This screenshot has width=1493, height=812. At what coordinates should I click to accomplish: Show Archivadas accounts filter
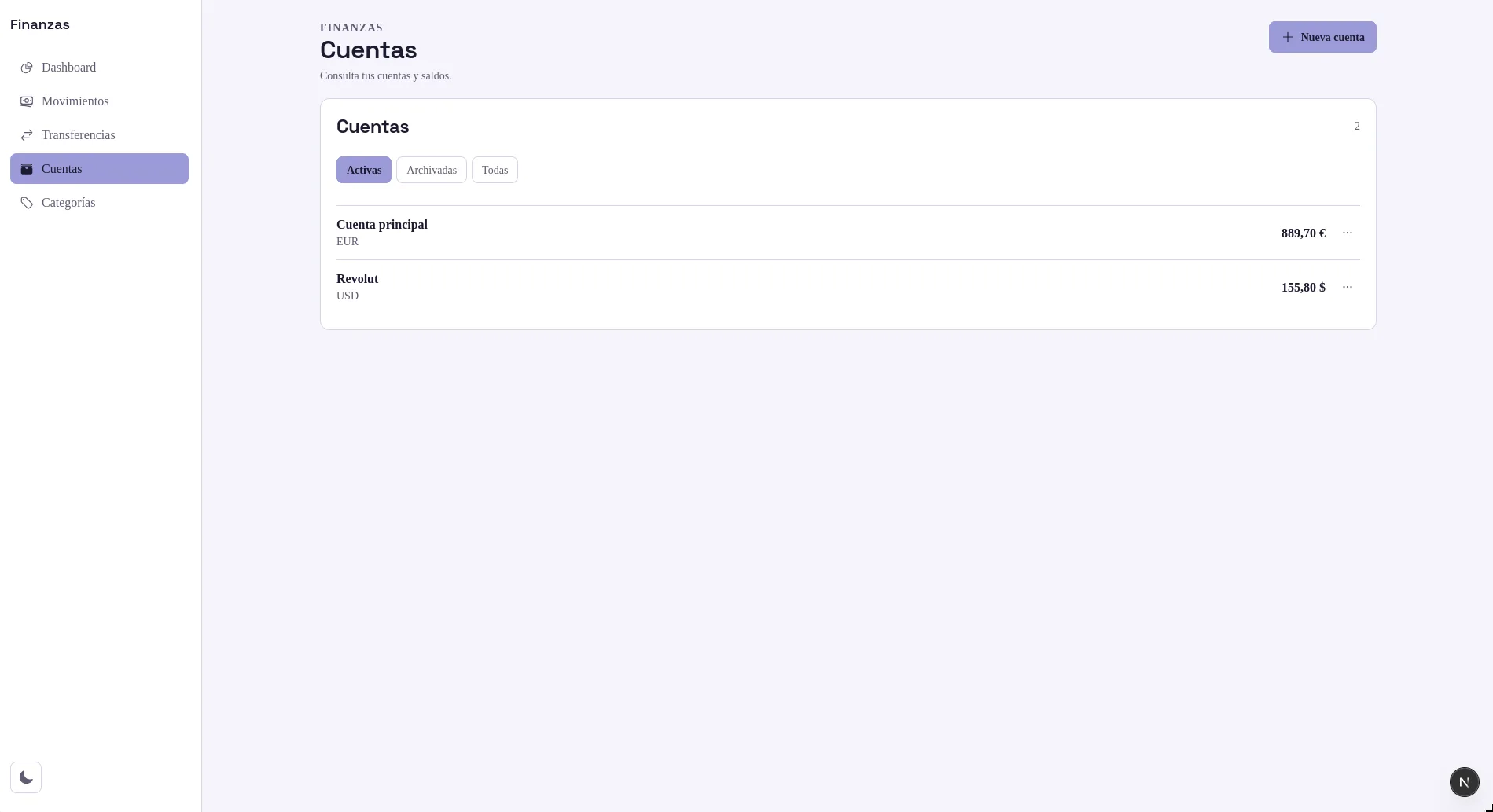(x=432, y=170)
